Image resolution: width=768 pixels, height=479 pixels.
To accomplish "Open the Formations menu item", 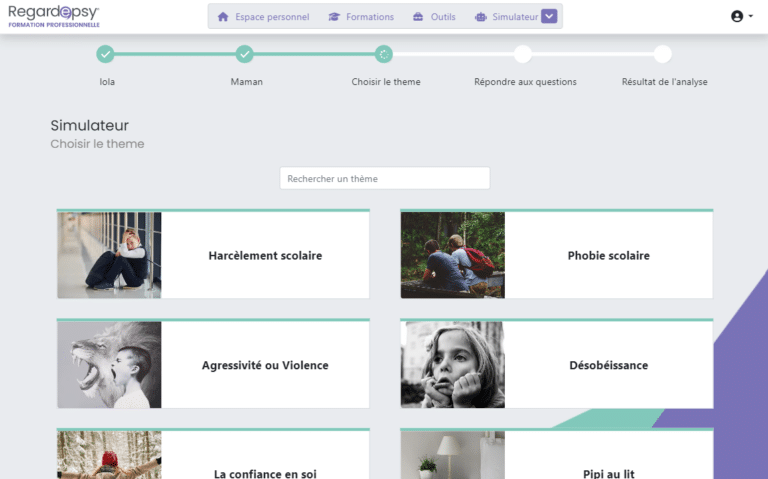I will [x=361, y=17].
